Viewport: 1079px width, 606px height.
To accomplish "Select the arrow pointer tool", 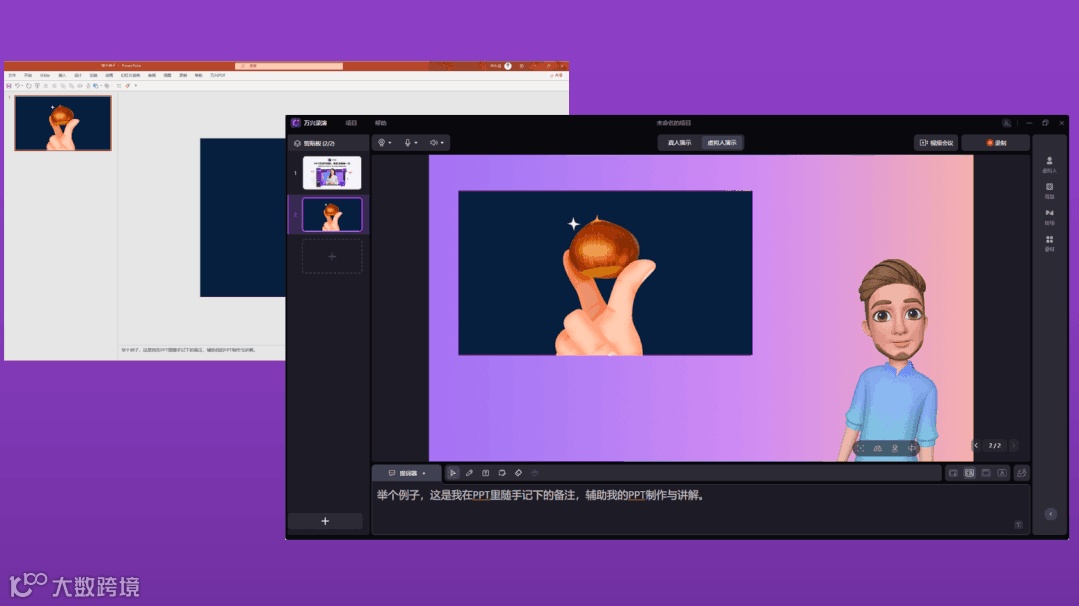I will (452, 473).
